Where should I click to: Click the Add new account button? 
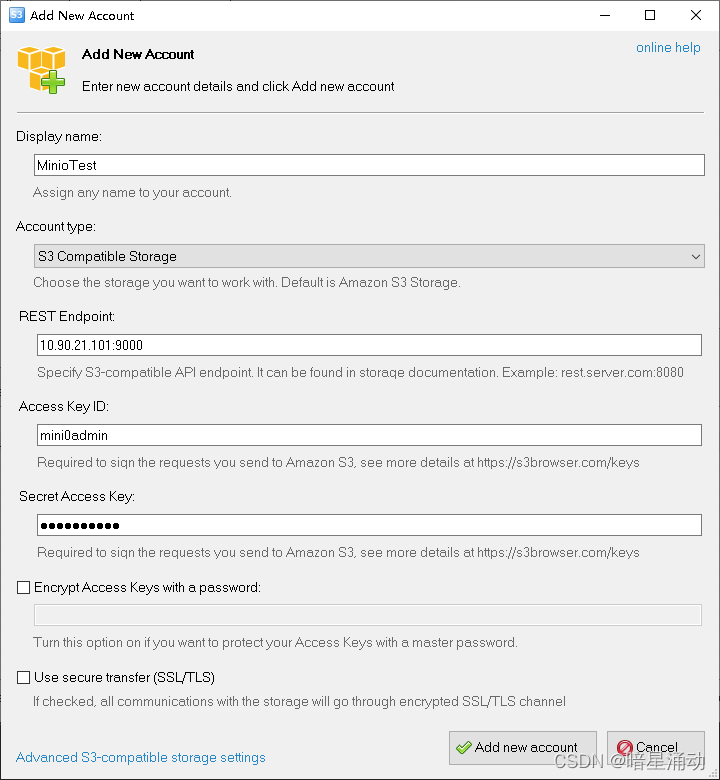tap(523, 748)
